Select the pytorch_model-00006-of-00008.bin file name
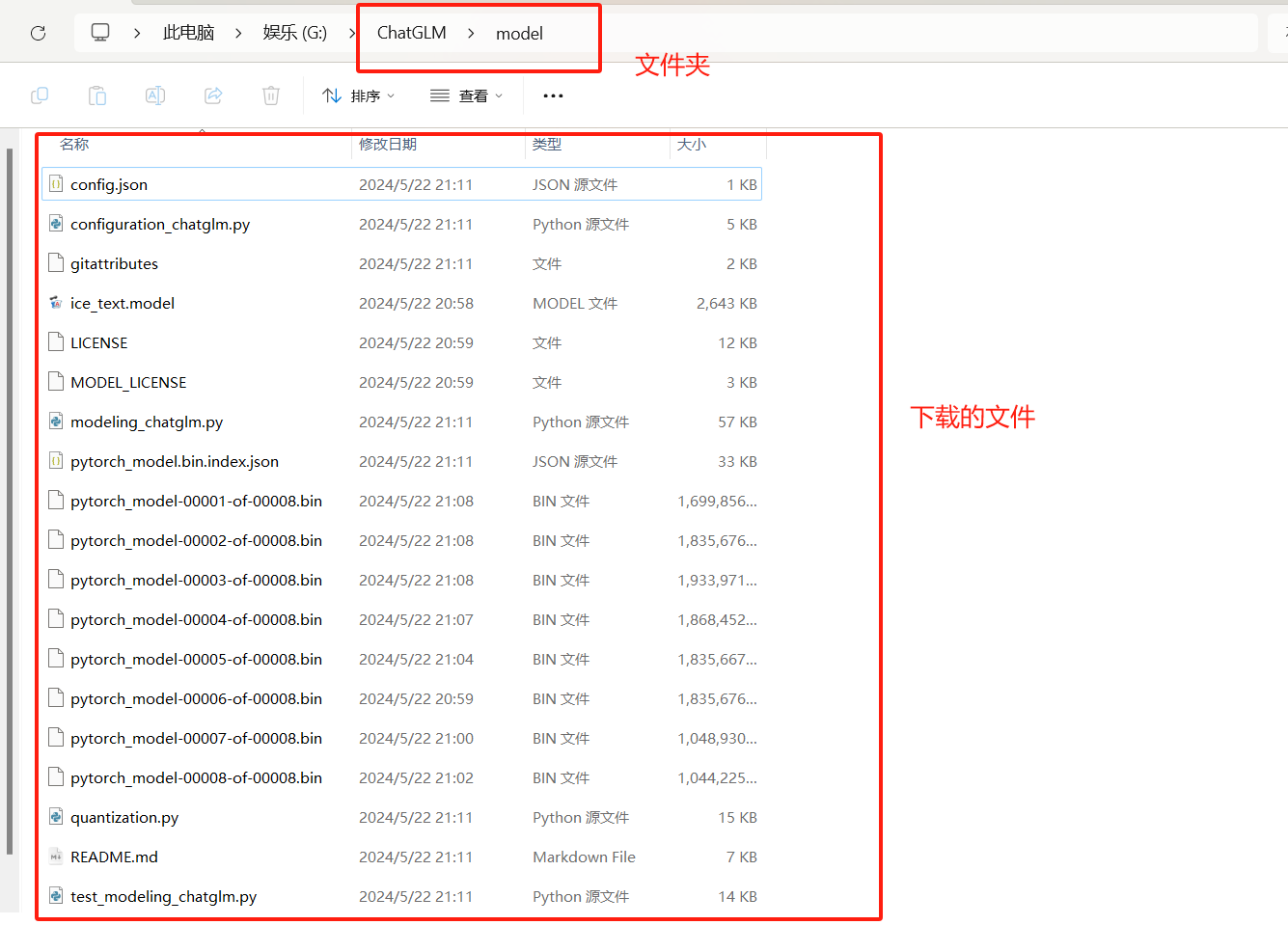The image size is (1288, 925). pos(196,698)
